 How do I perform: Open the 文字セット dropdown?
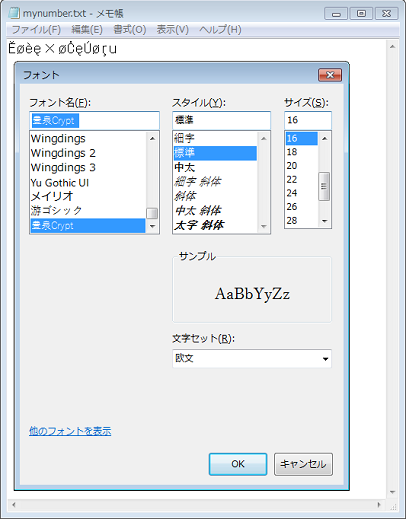(252, 359)
